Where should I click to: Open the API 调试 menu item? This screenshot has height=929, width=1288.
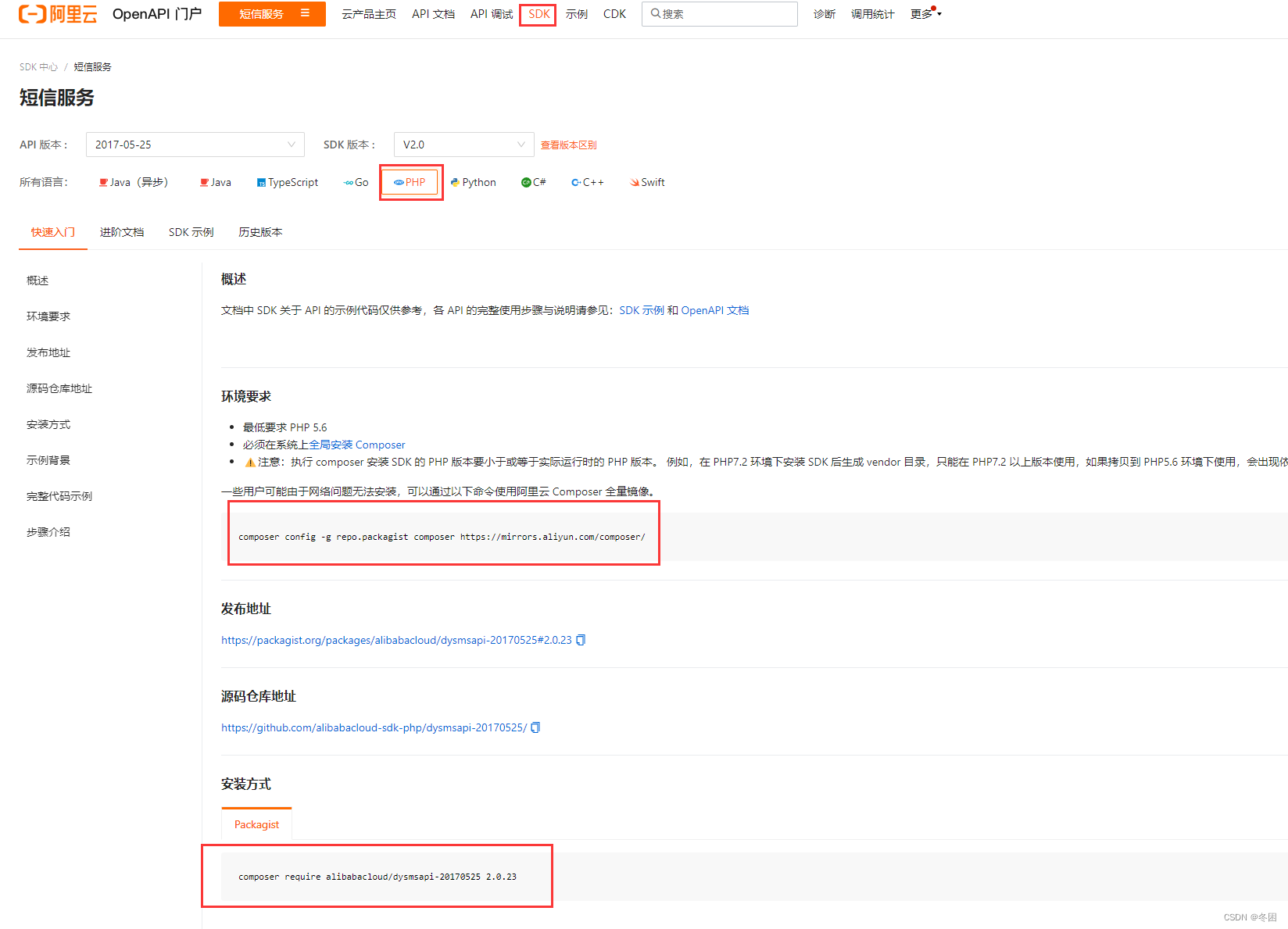tap(491, 13)
